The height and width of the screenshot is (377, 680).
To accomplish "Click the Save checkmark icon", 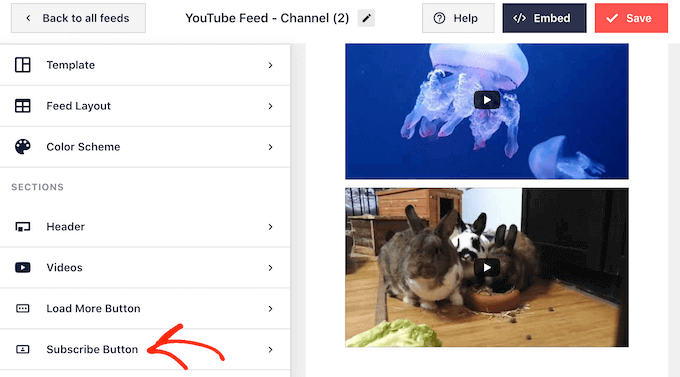I will [612, 18].
